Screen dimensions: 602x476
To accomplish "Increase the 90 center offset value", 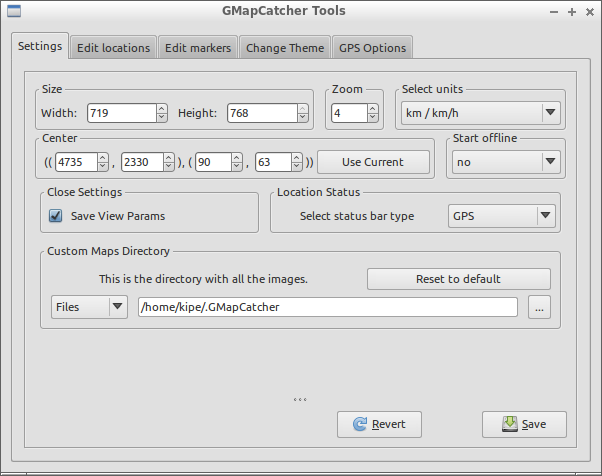I will pos(237,158).
